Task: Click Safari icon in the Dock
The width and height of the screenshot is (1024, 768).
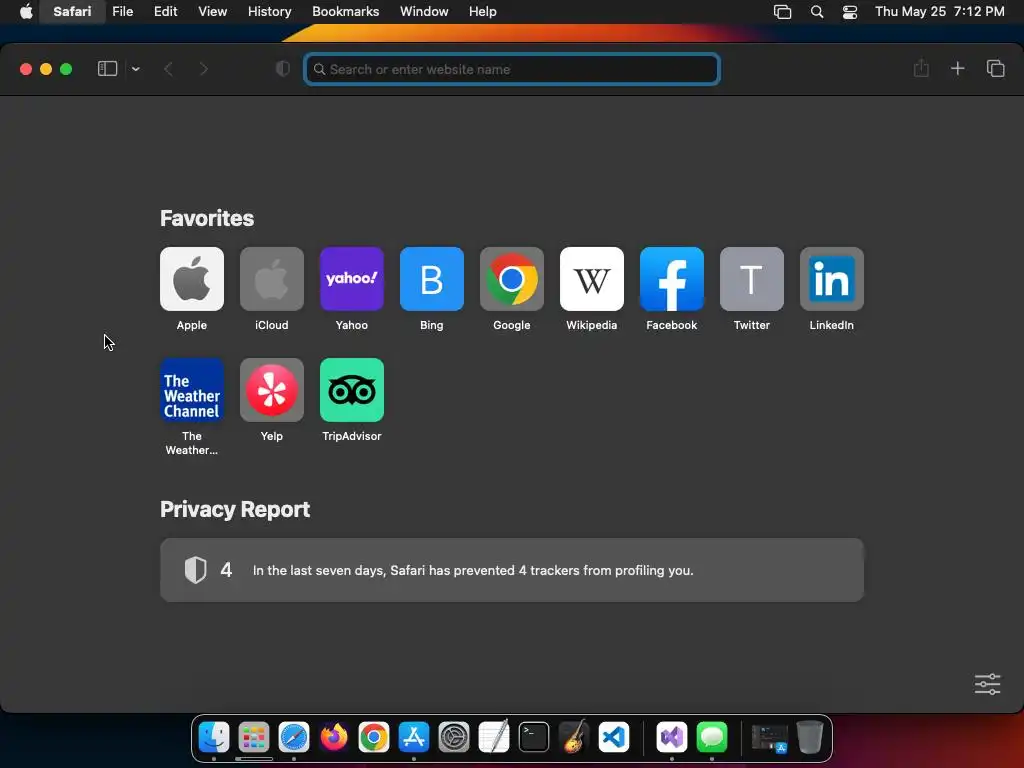Action: [294, 738]
